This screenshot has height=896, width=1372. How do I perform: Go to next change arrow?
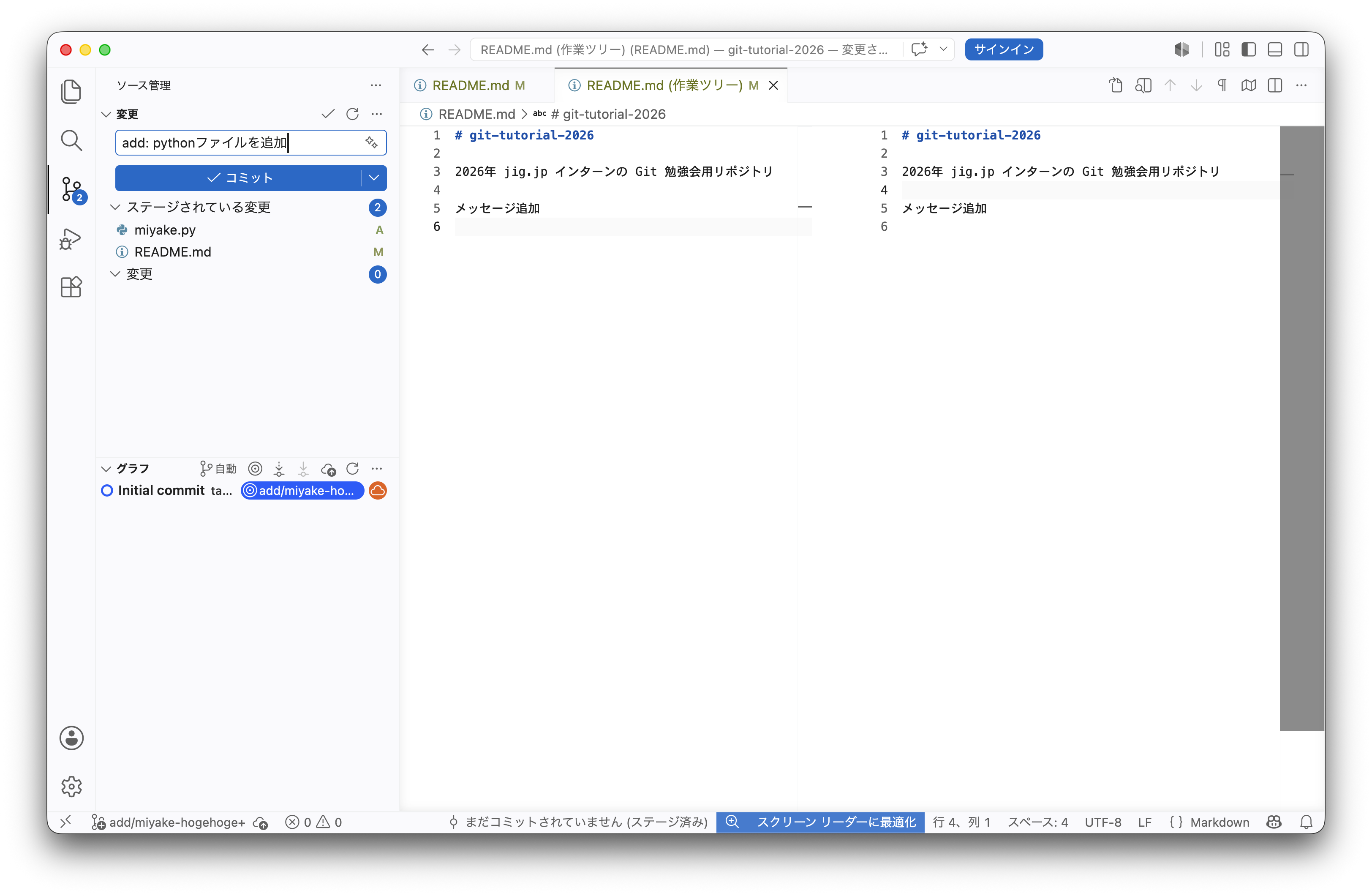coord(1196,85)
